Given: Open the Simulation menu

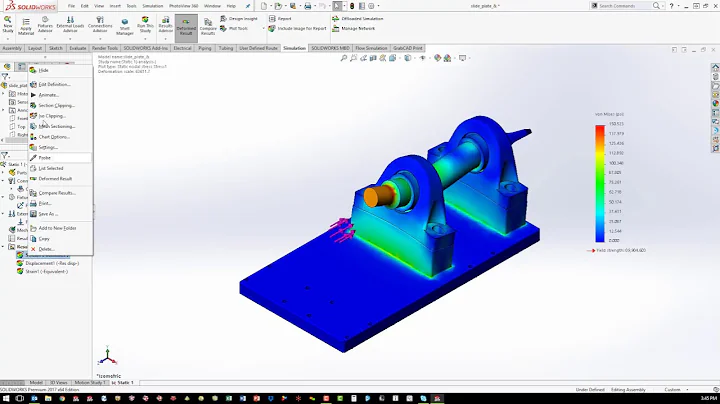Looking at the screenshot, I should 152,6.
